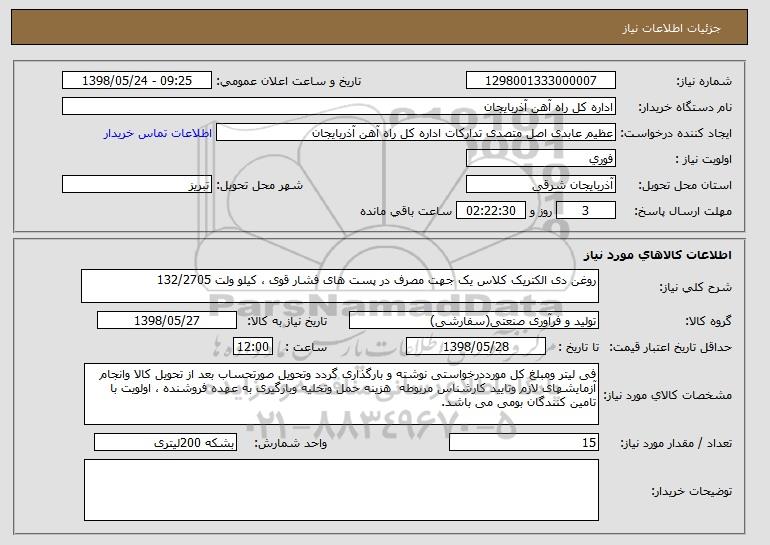Screen dimensions: 770x545
Task: Click the request creator field عظیم عابدی اصل
Action: click(416, 133)
